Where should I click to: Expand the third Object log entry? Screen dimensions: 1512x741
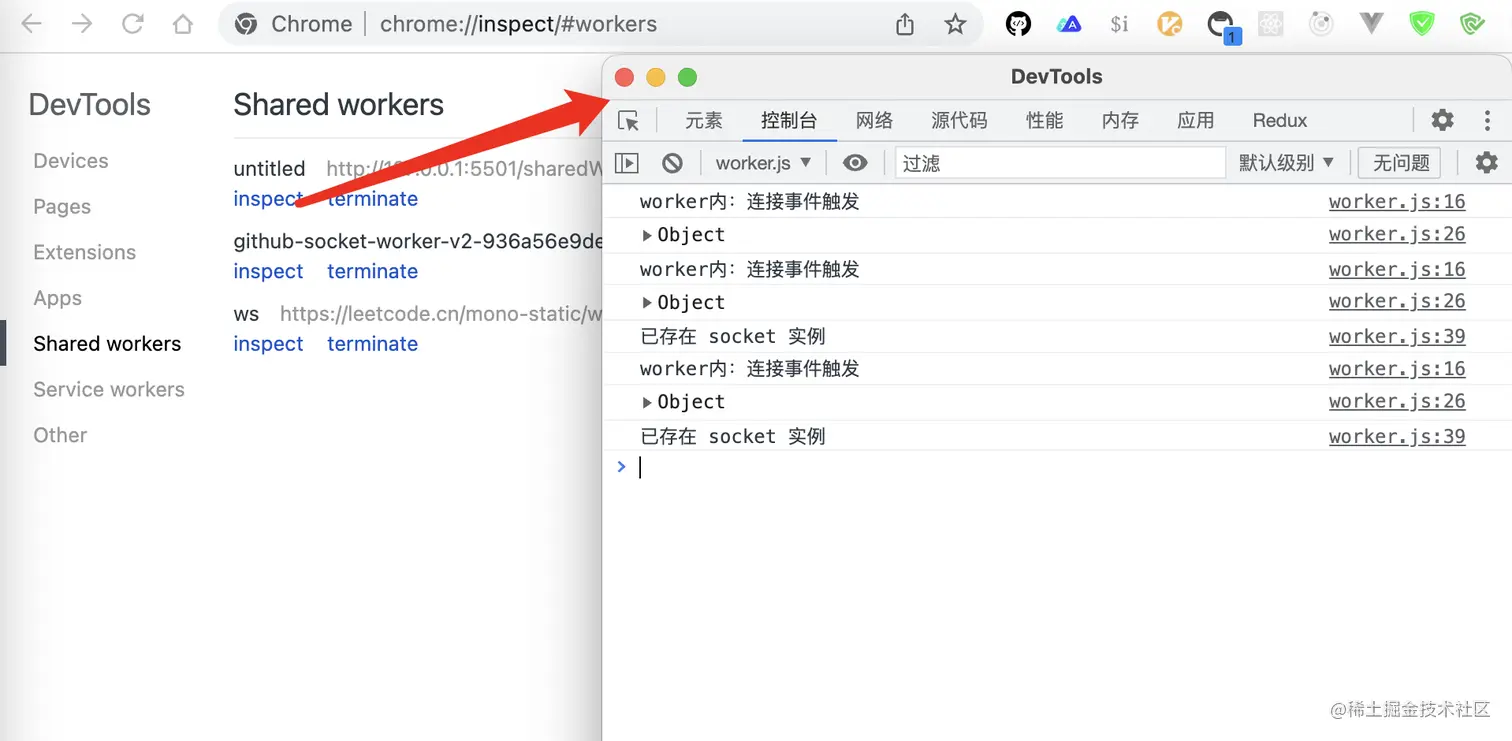coord(647,402)
